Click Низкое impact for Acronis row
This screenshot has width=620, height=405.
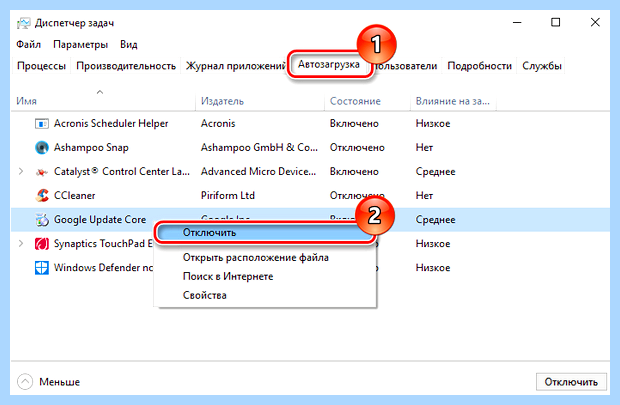pos(433,123)
